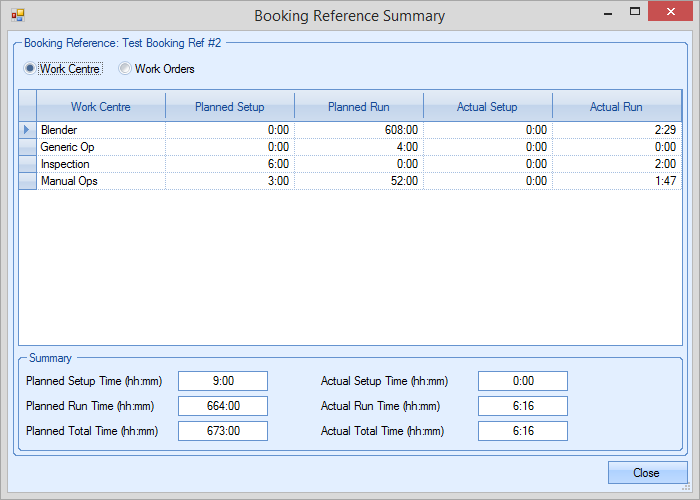The width and height of the screenshot is (700, 500).
Task: Select the Work Centre radio button
Action: [x=31, y=69]
